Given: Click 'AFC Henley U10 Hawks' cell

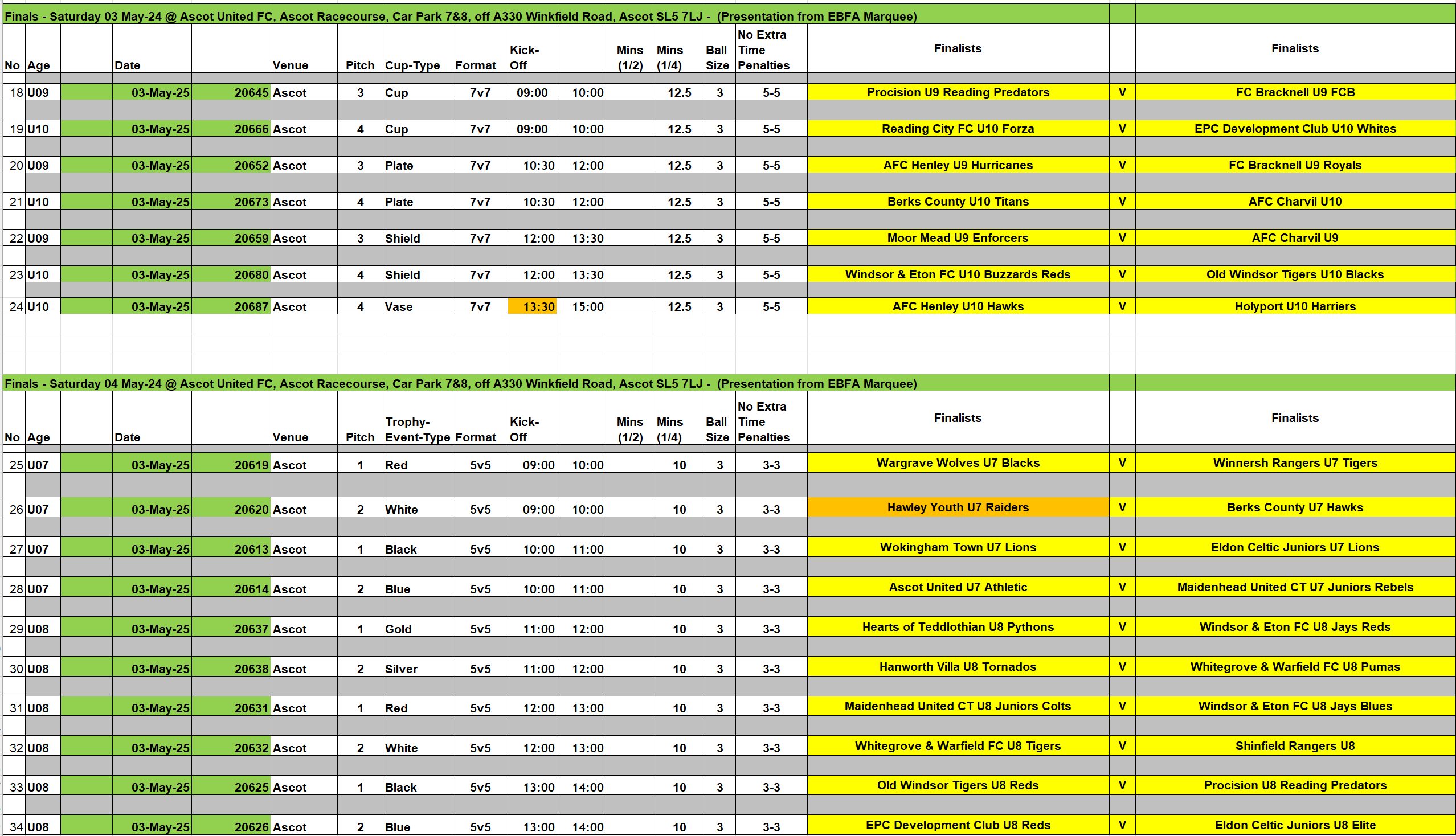Looking at the screenshot, I should pos(958,306).
